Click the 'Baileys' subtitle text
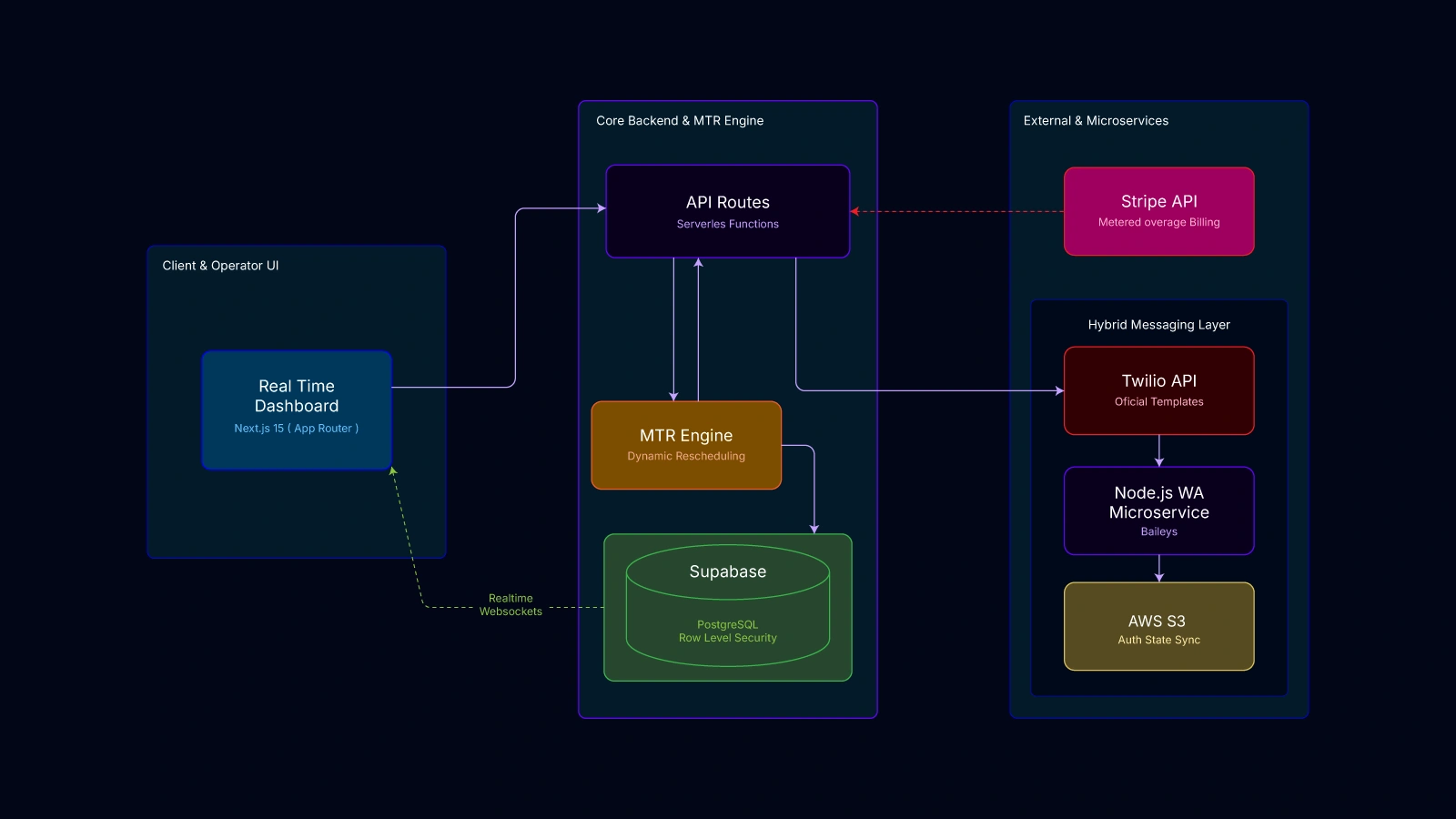The image size is (1456, 819). coord(1159,531)
